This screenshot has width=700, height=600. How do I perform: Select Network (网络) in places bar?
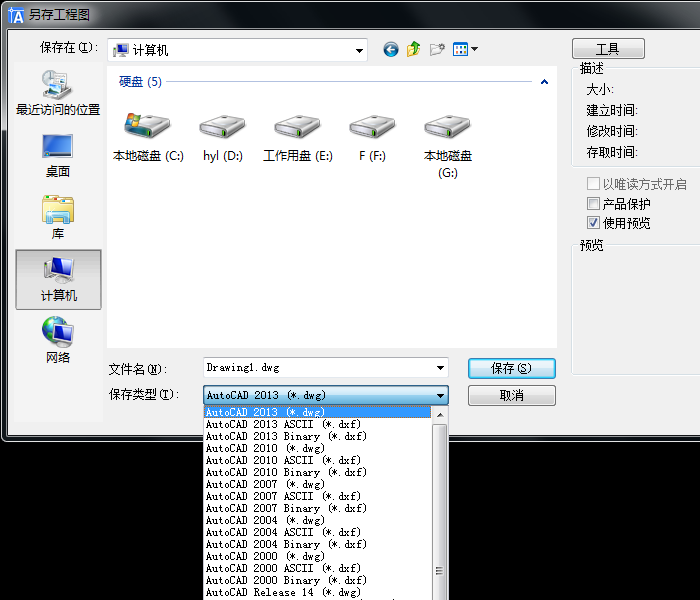point(58,340)
